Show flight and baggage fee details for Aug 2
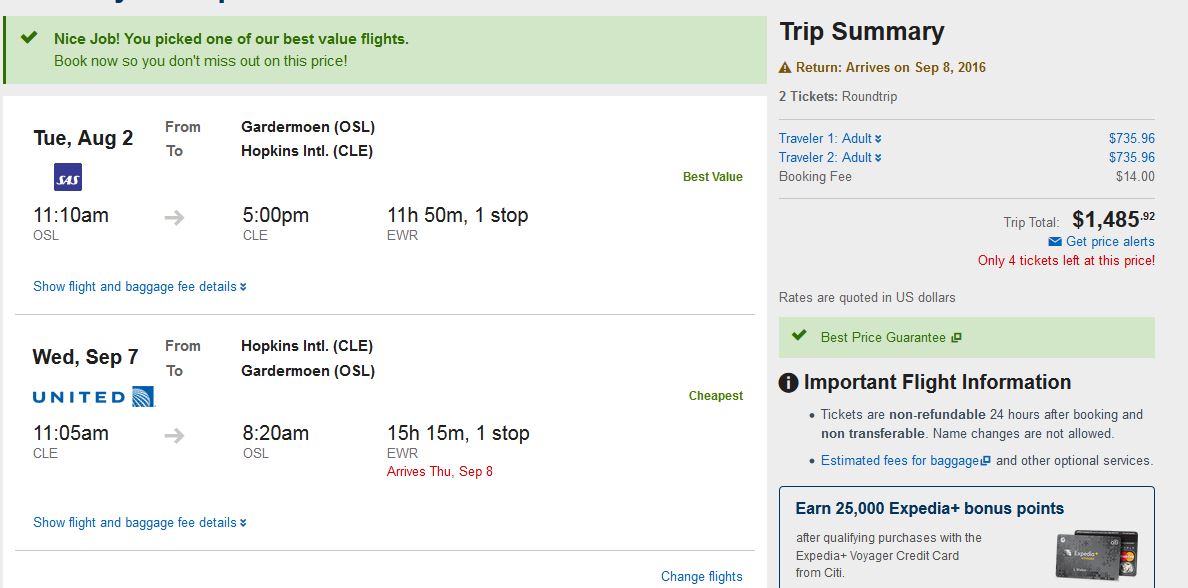 click(140, 286)
